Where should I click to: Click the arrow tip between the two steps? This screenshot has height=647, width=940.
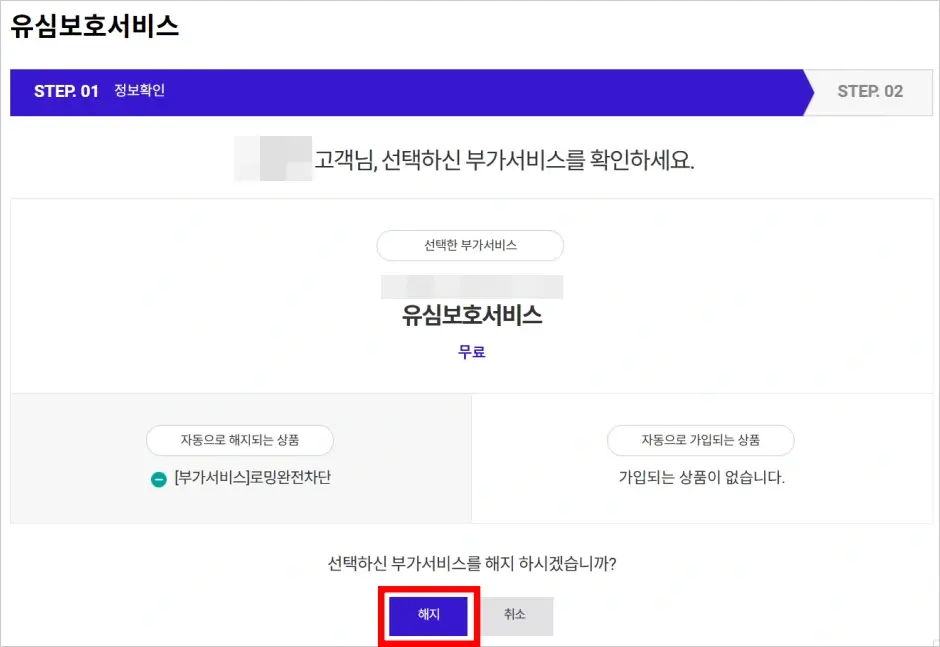808,92
